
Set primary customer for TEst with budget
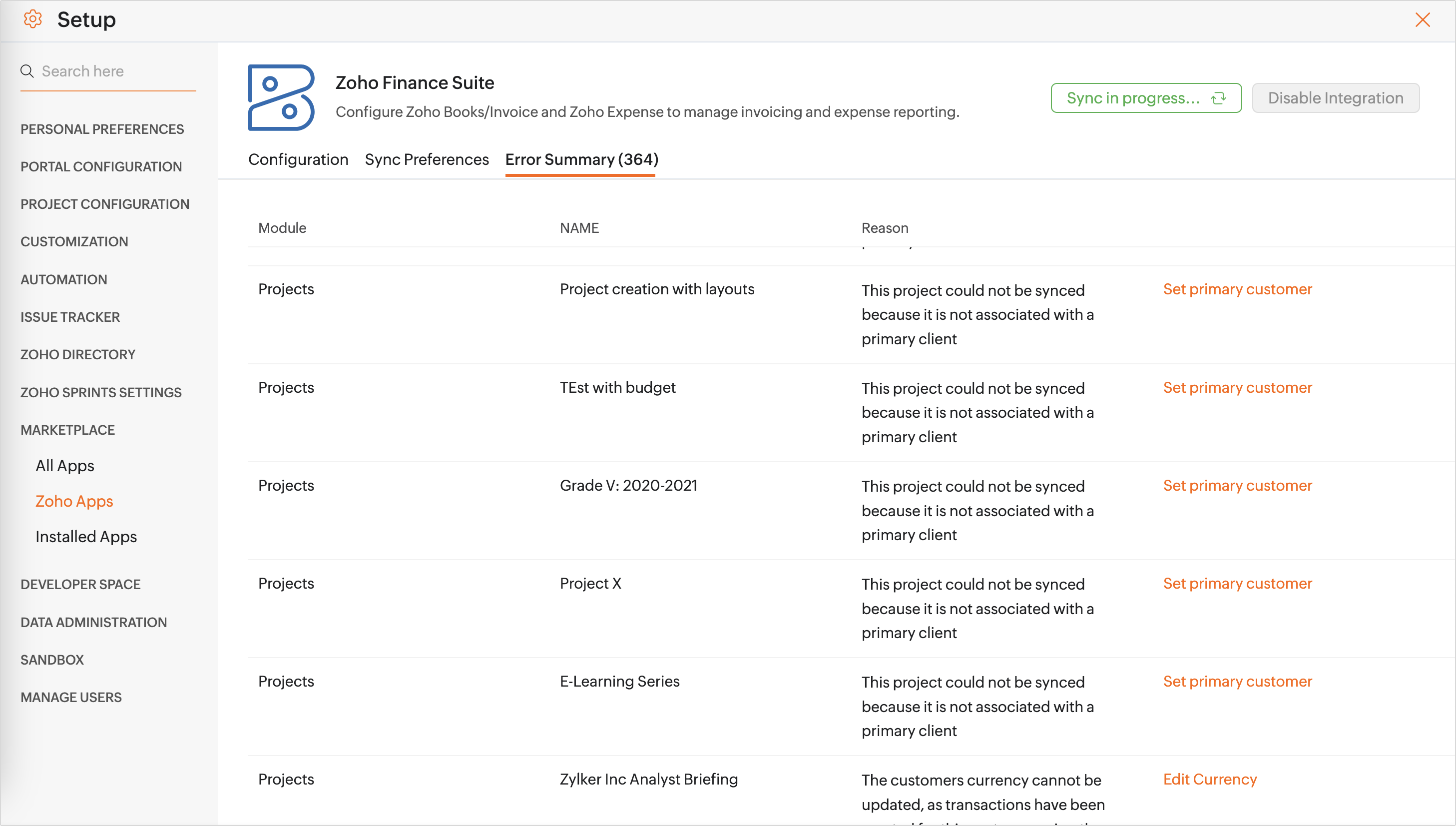point(1237,387)
